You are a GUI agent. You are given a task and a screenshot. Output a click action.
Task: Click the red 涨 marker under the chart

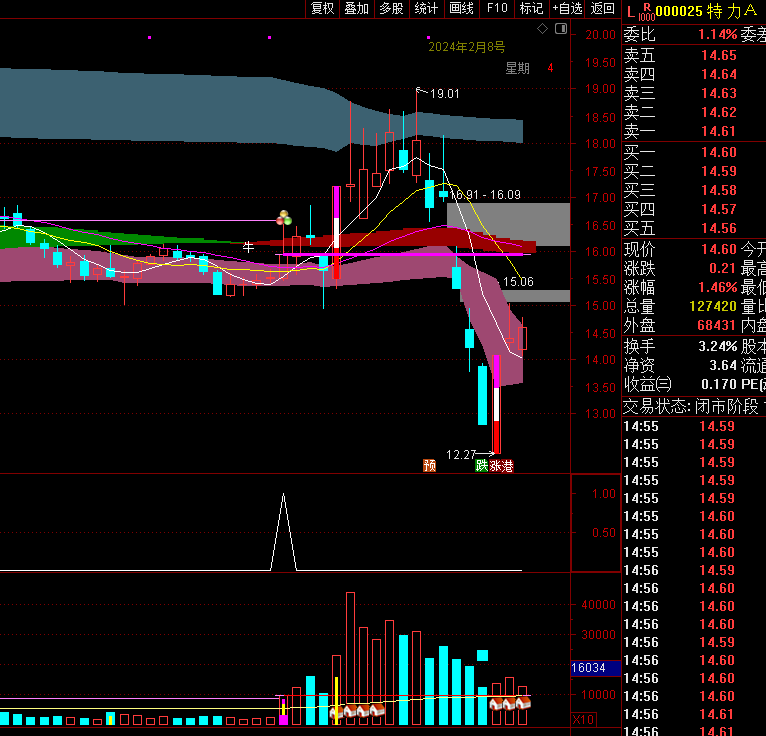pyautogui.click(x=495, y=466)
